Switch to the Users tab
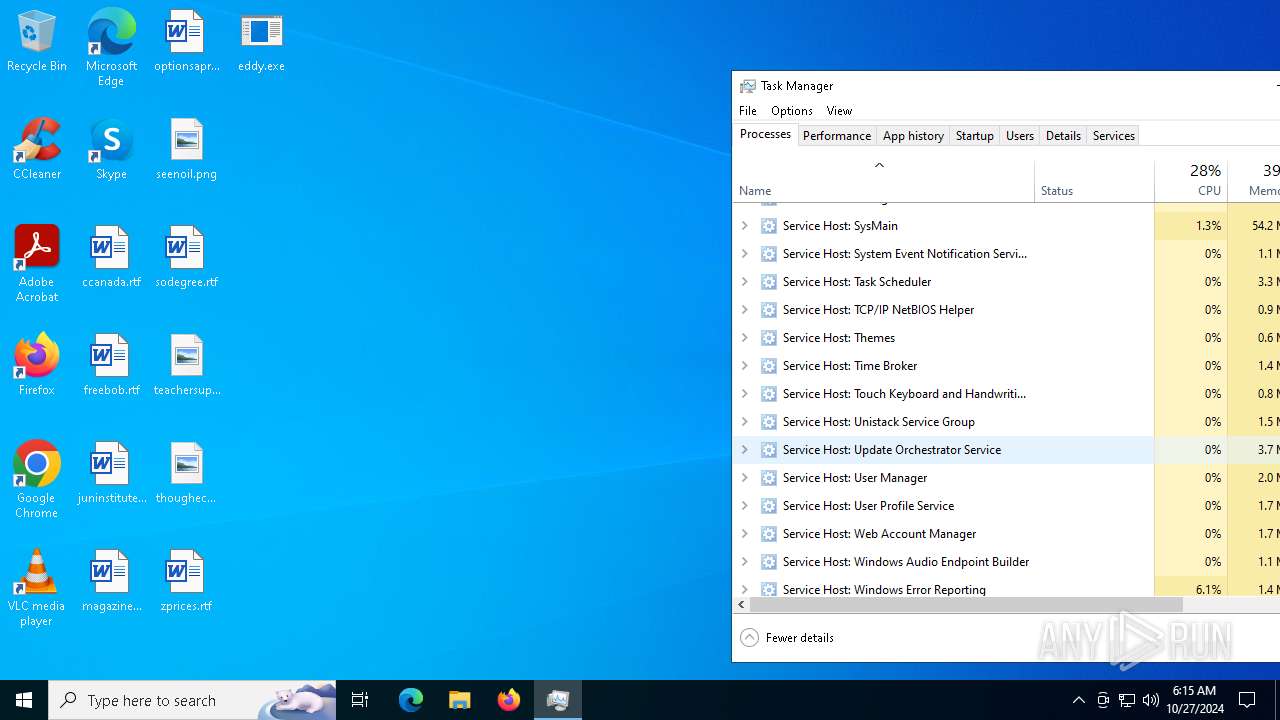Viewport: 1280px width, 720px height. coord(1020,136)
